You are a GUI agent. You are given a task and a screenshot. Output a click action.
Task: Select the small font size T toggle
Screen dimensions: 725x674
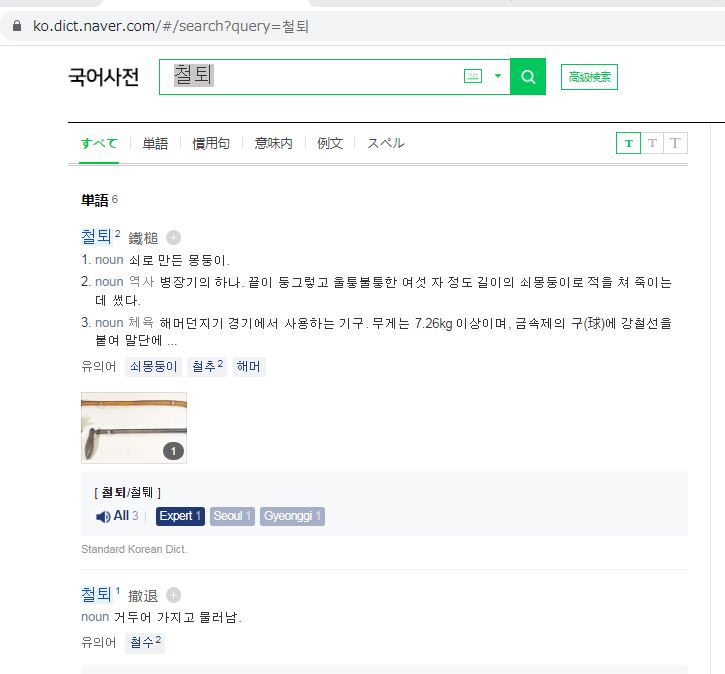point(628,143)
